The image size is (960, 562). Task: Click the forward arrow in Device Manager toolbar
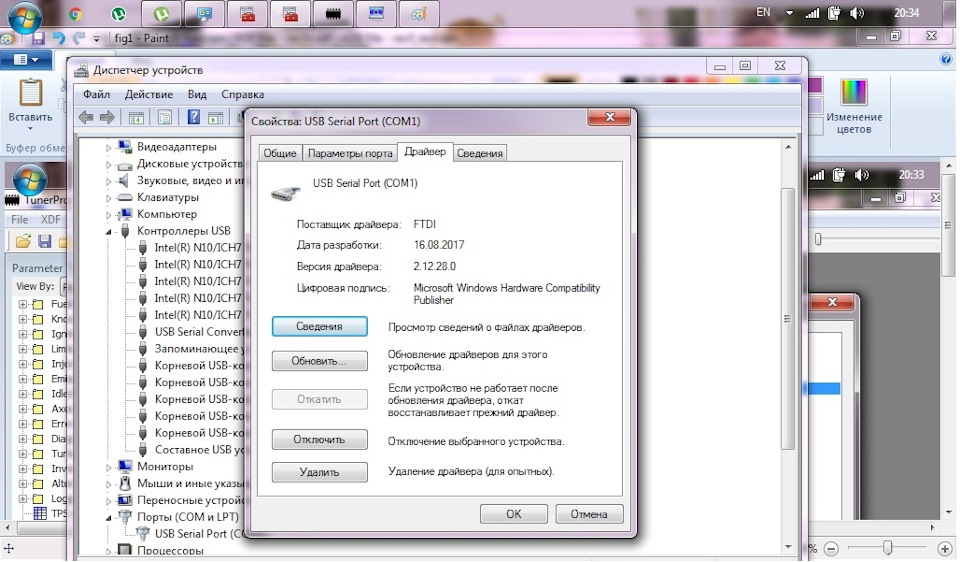[107, 118]
